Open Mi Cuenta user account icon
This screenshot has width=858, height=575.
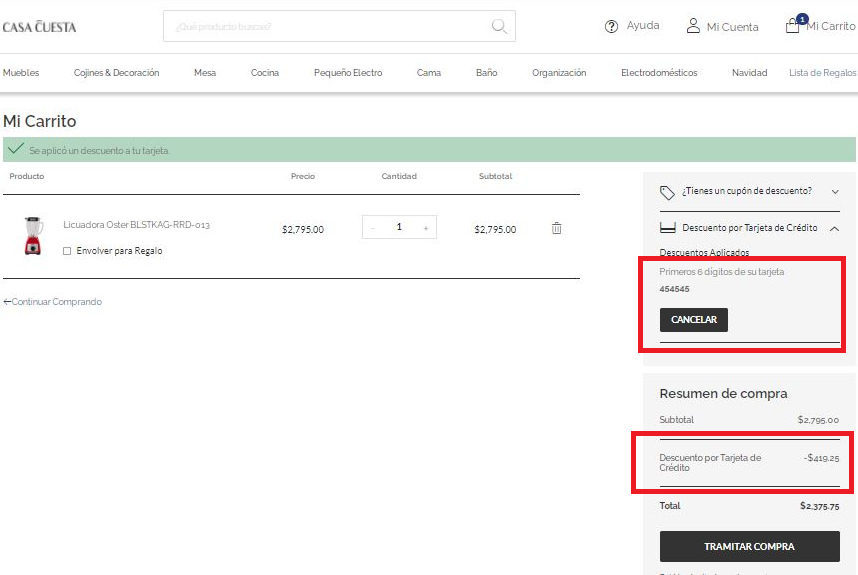[x=693, y=26]
